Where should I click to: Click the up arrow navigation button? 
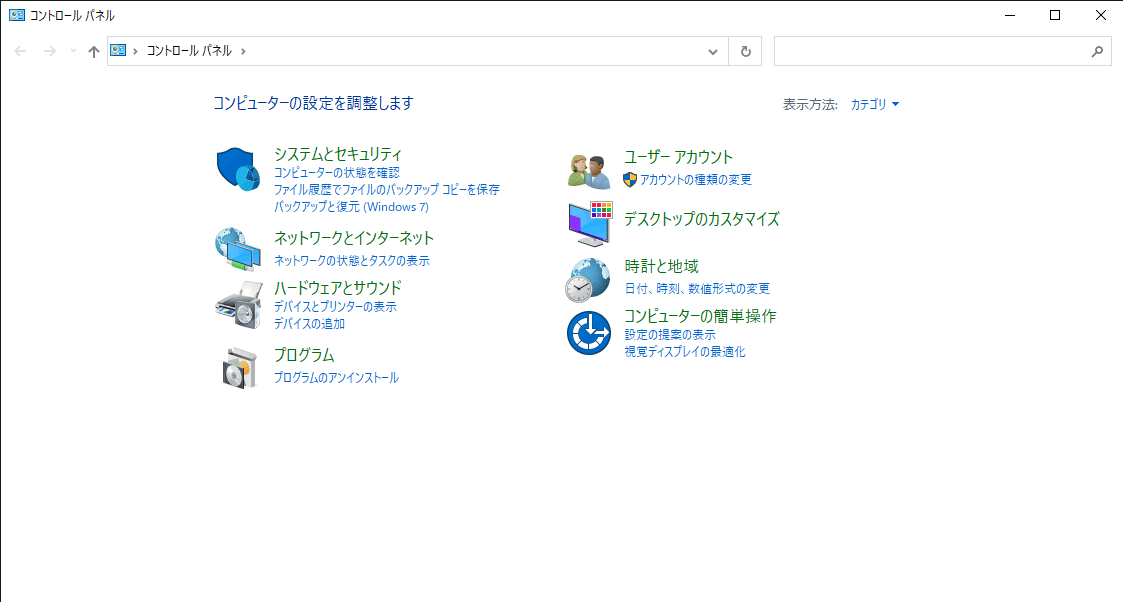(94, 51)
